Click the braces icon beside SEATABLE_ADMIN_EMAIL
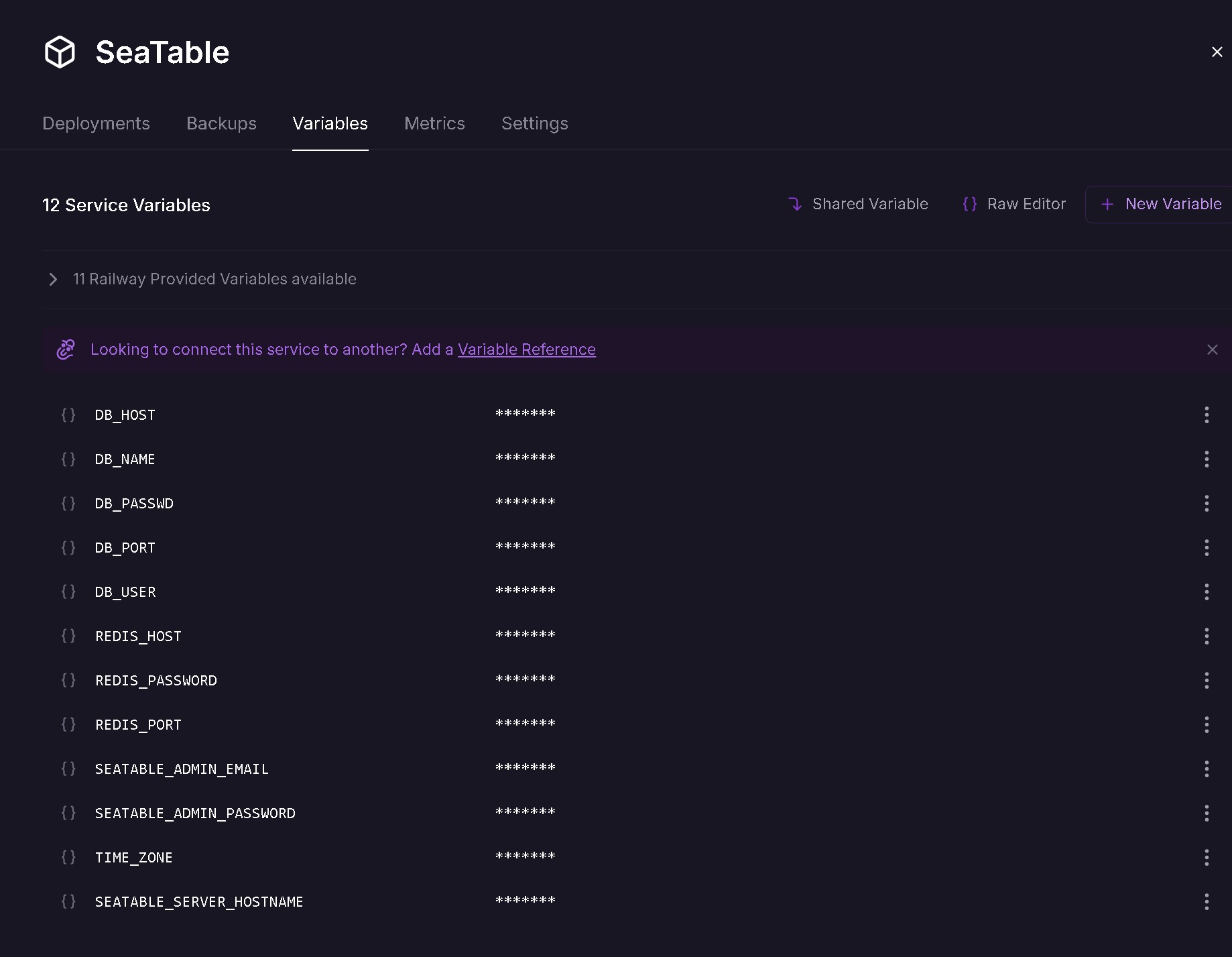Viewport: 1232px width, 957px height. pyautogui.click(x=68, y=769)
